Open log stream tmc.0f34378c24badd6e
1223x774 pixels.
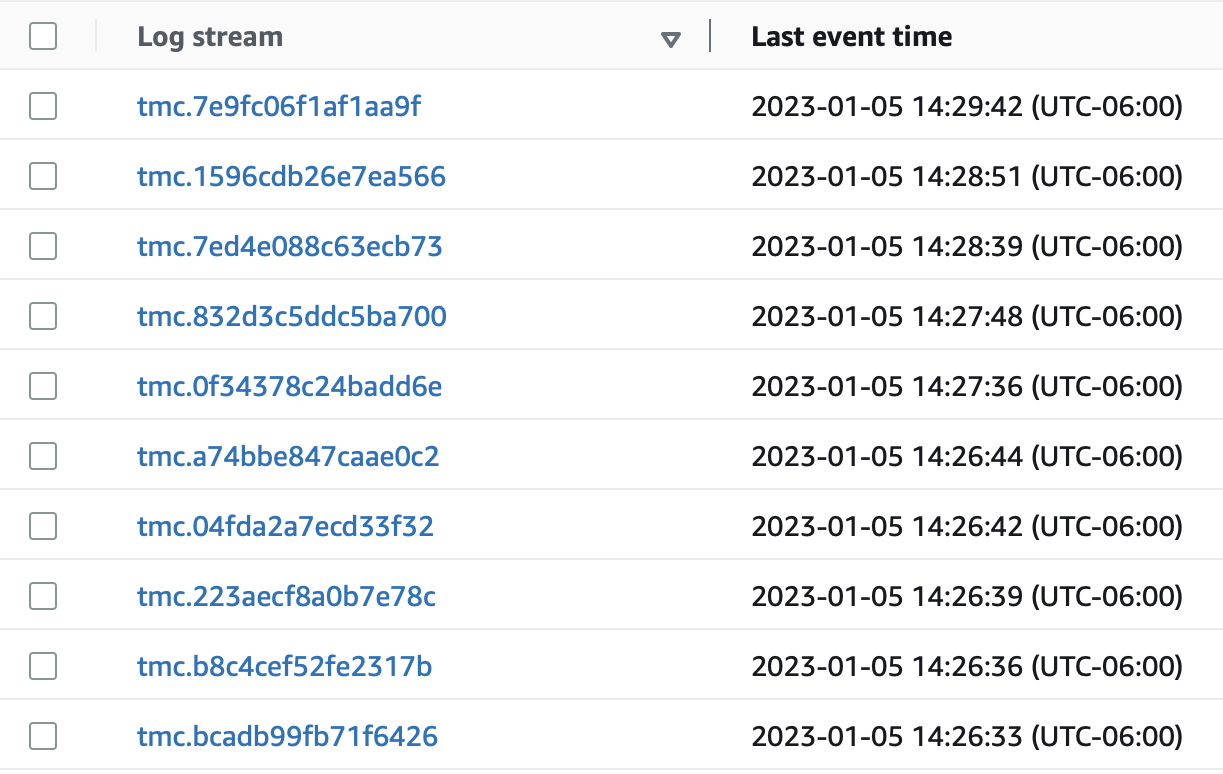point(288,385)
